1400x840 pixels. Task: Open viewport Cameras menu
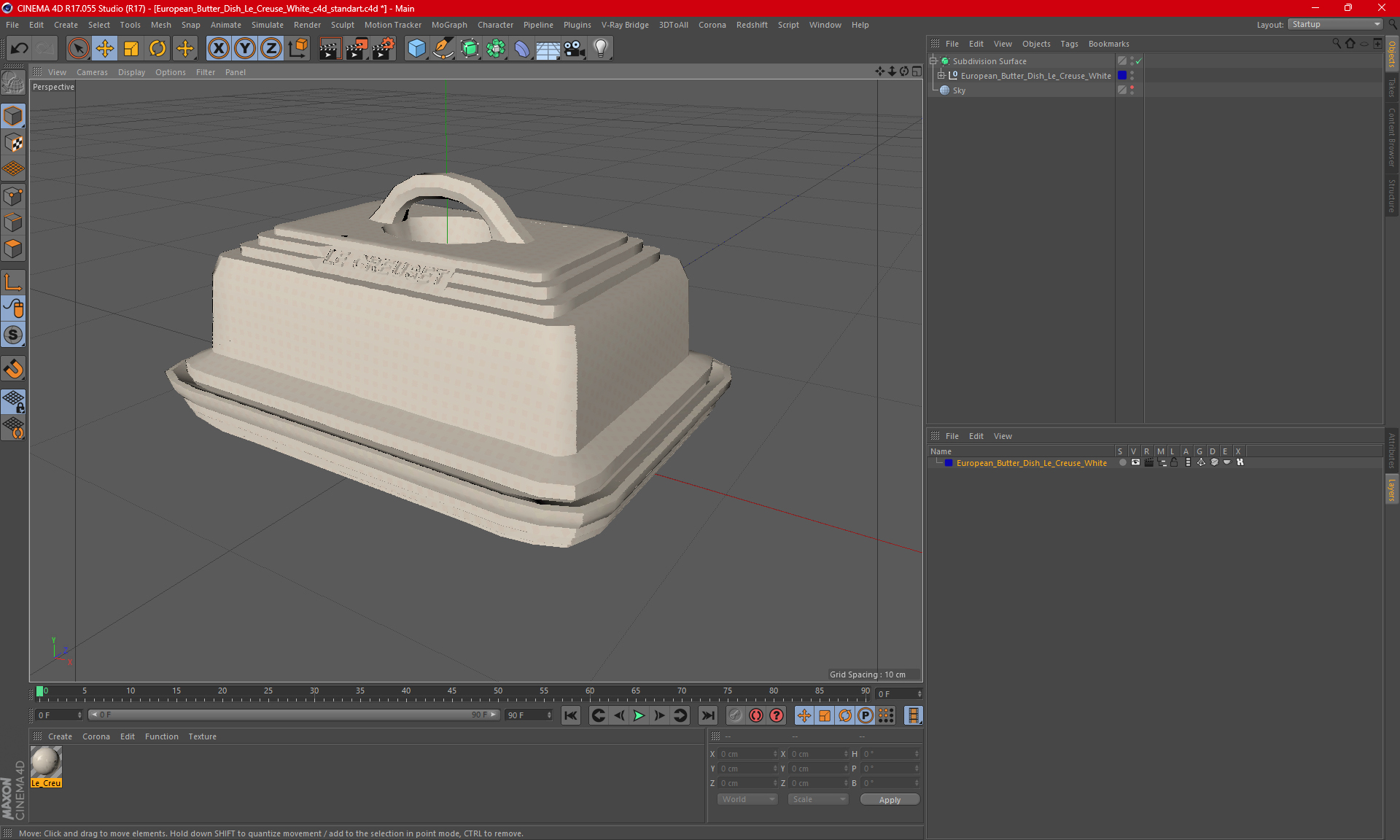(x=92, y=72)
